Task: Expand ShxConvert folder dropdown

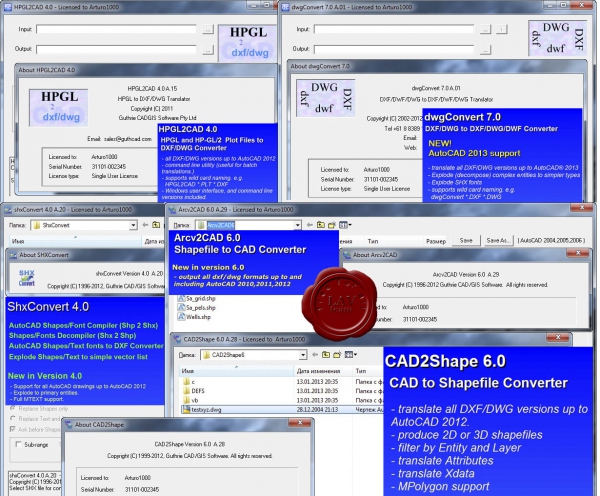Action: click(133, 225)
